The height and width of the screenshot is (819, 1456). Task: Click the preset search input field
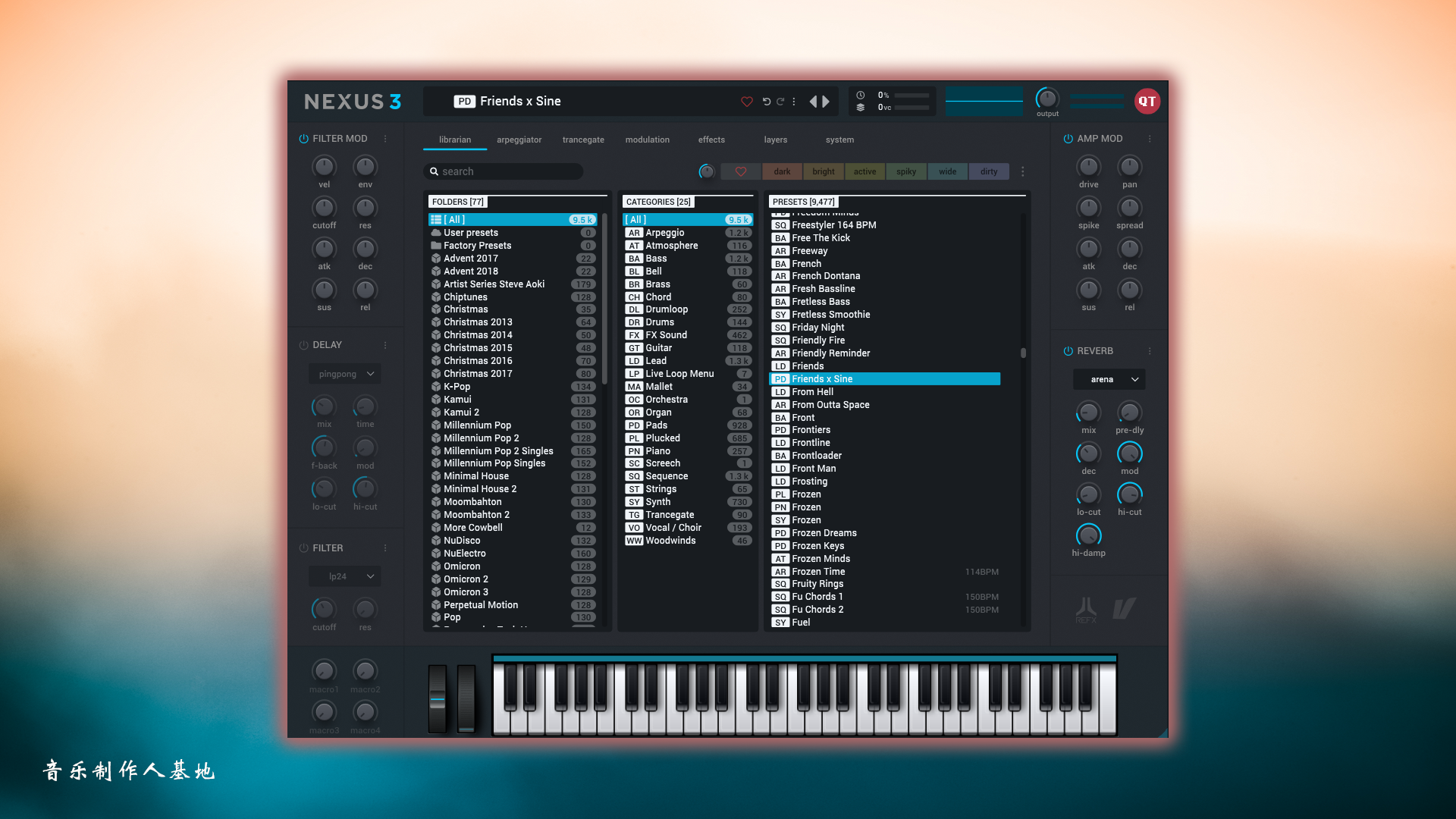(510, 171)
